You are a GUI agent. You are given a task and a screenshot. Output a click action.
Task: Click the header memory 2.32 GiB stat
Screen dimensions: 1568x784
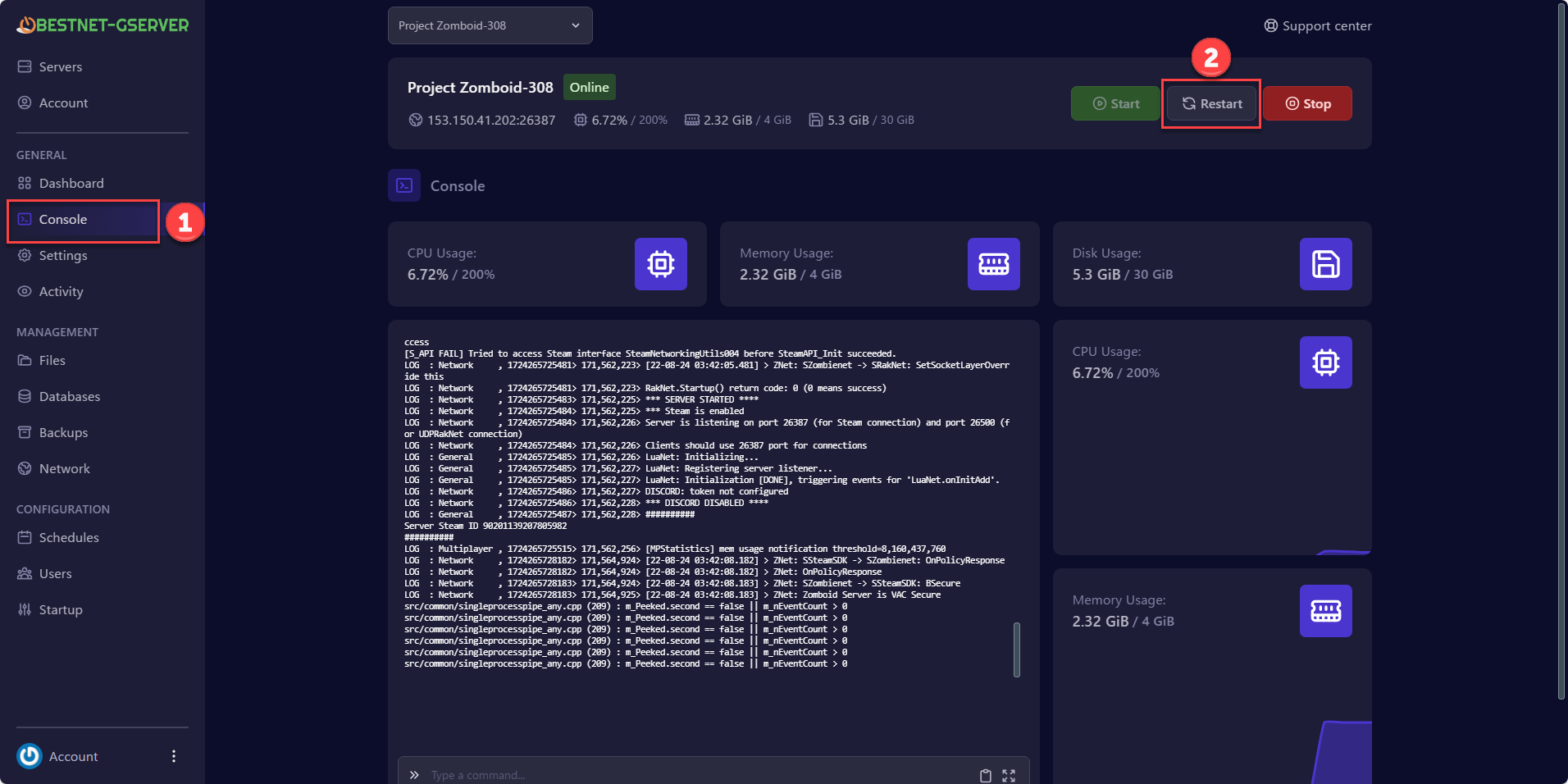(738, 120)
